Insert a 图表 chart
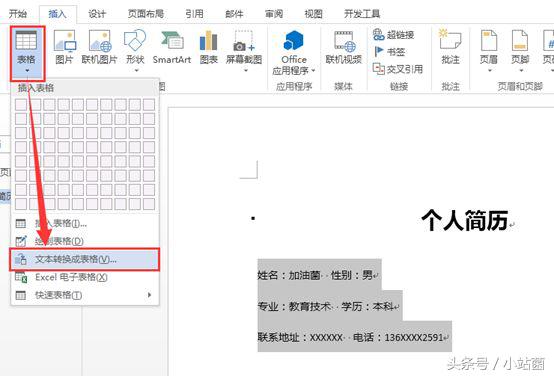The width and height of the screenshot is (554, 376). [208, 47]
